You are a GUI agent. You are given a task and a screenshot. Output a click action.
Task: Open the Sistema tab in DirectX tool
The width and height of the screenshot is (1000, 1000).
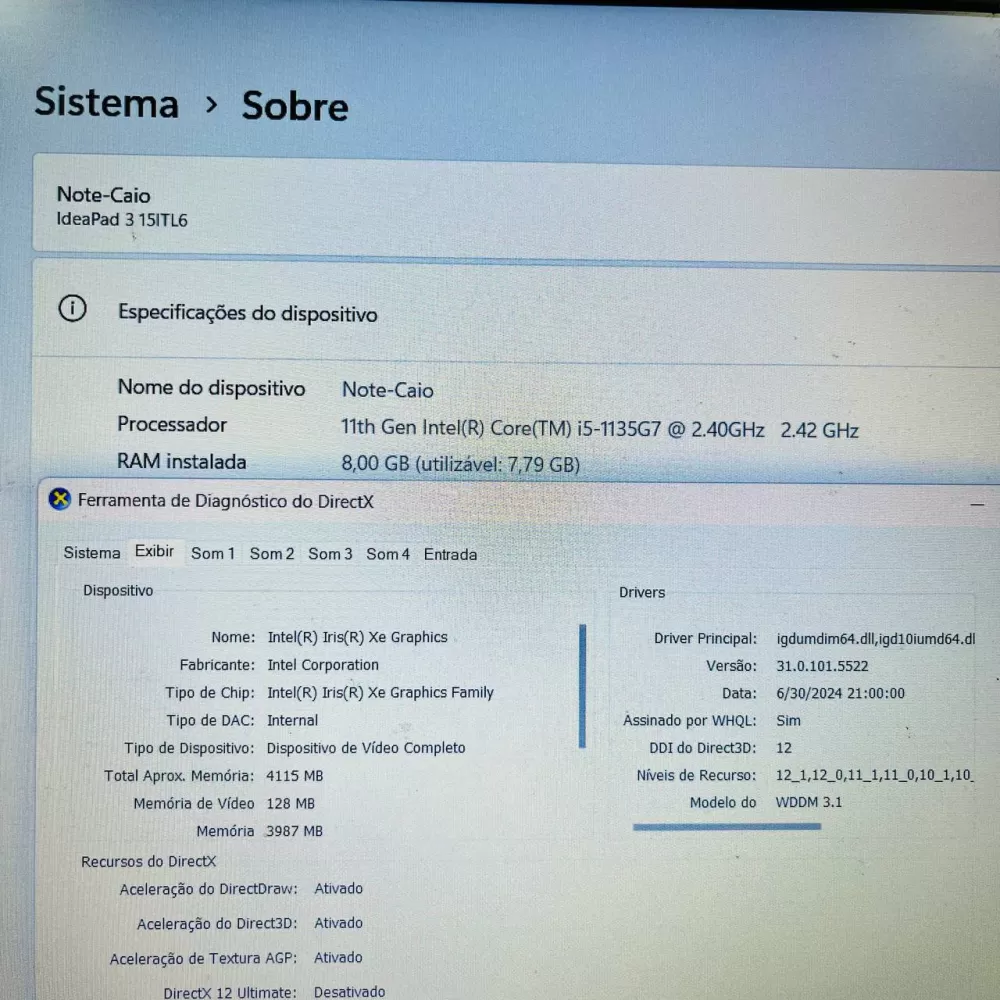[92, 552]
